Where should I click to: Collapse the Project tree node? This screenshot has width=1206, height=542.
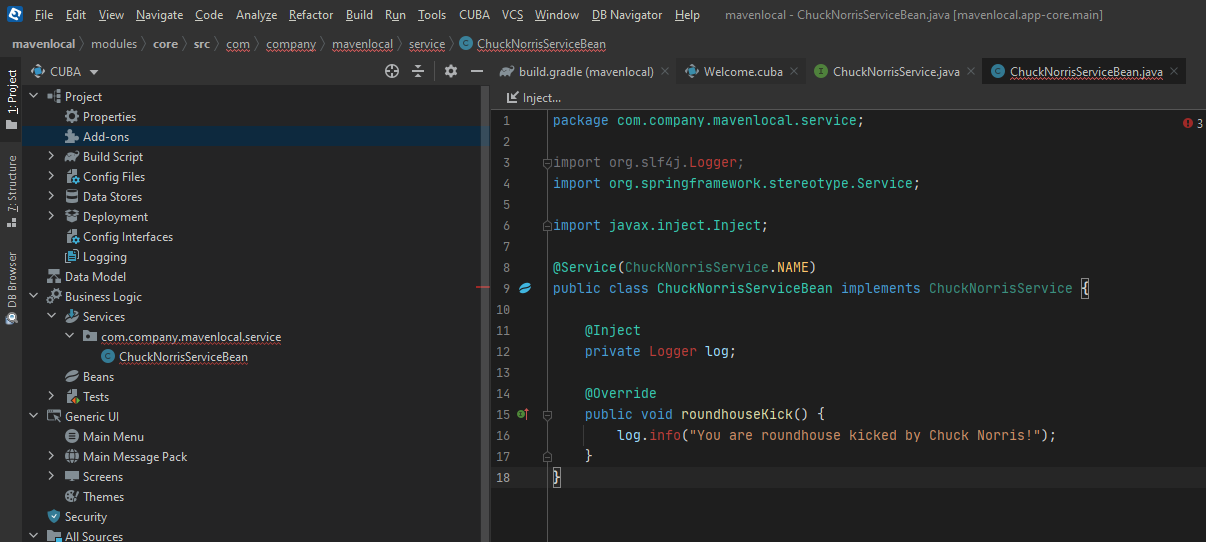(34, 97)
